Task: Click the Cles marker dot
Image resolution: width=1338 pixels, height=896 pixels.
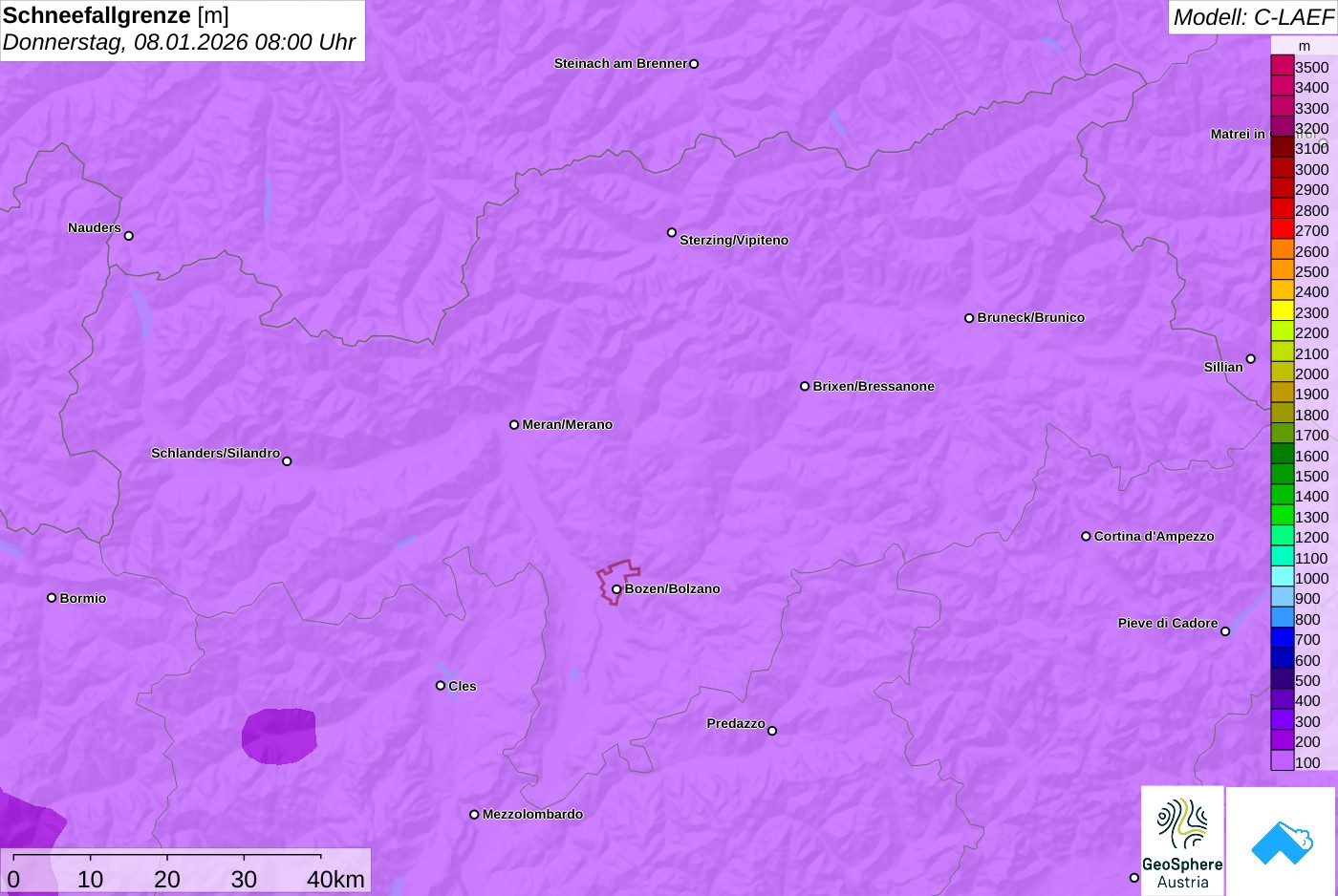Action: click(441, 686)
